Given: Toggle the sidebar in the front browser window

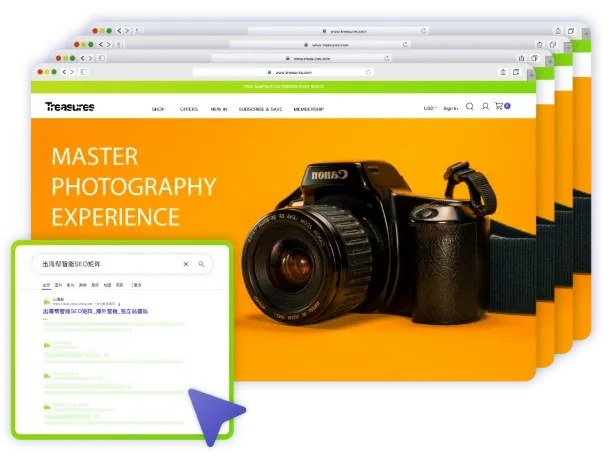Looking at the screenshot, I should coord(83,72).
